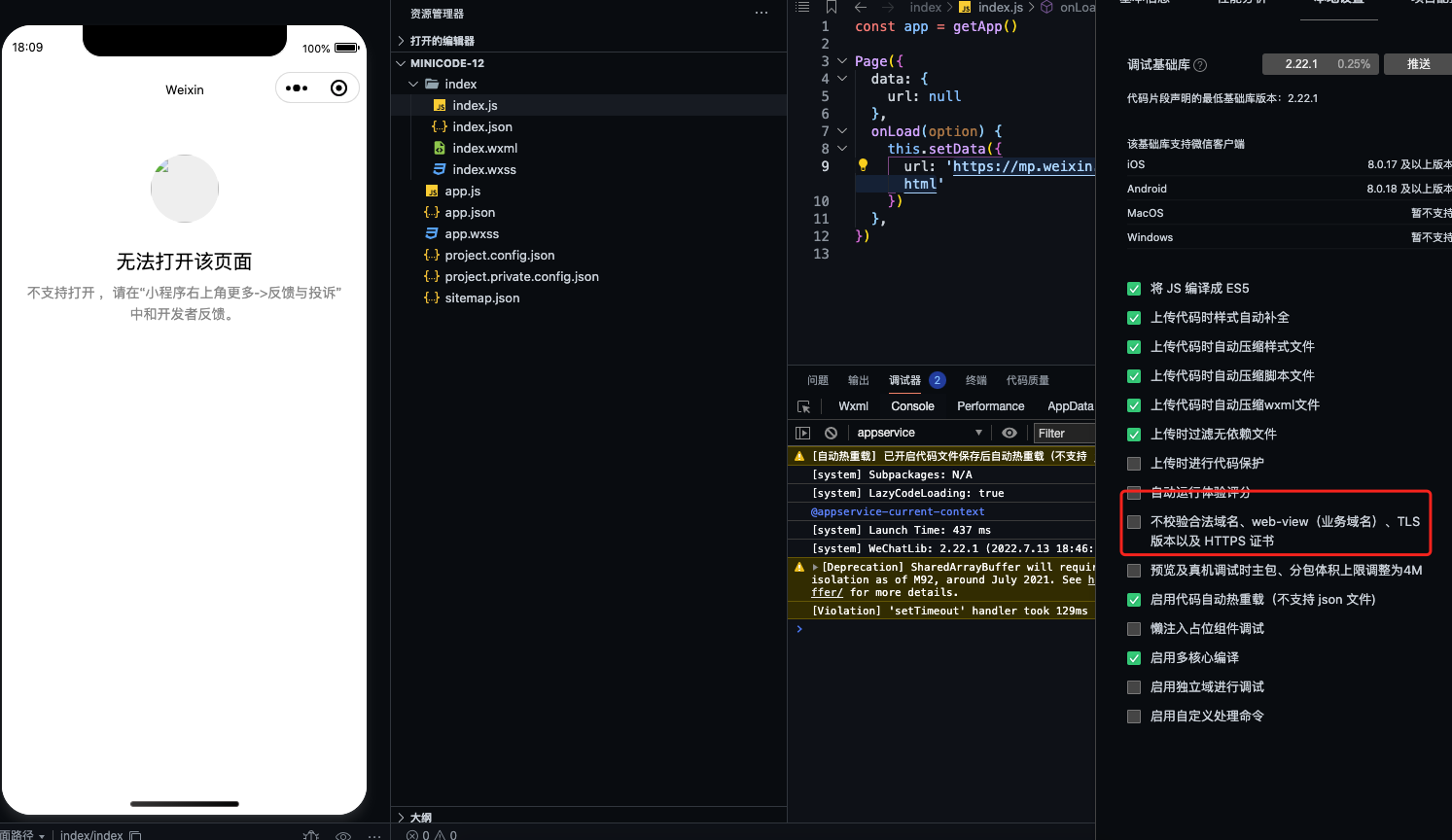
Task: Enable 启用自定义处理命令 checkbox
Action: tap(1134, 717)
